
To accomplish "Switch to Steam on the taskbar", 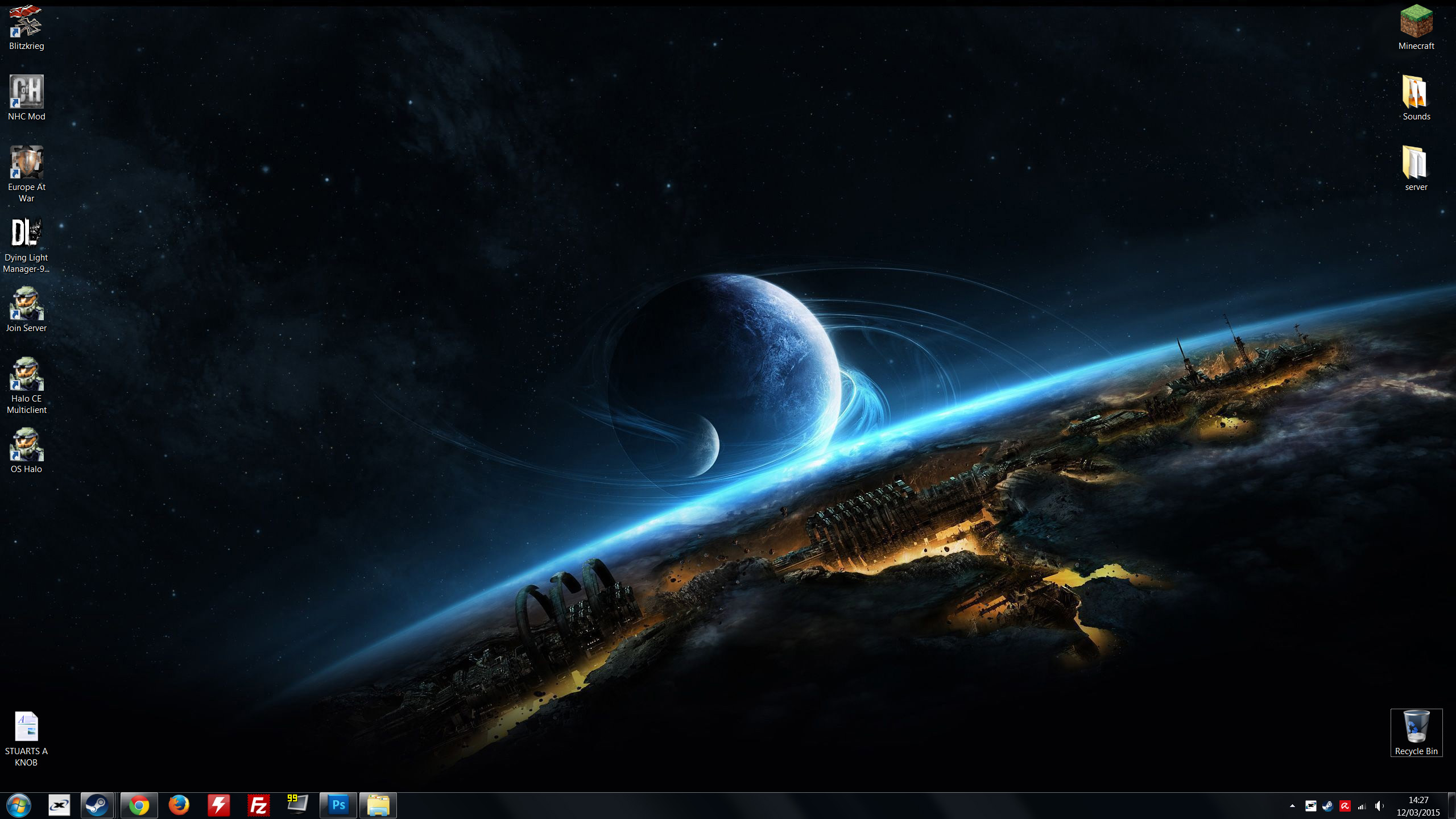I will (x=97, y=805).
